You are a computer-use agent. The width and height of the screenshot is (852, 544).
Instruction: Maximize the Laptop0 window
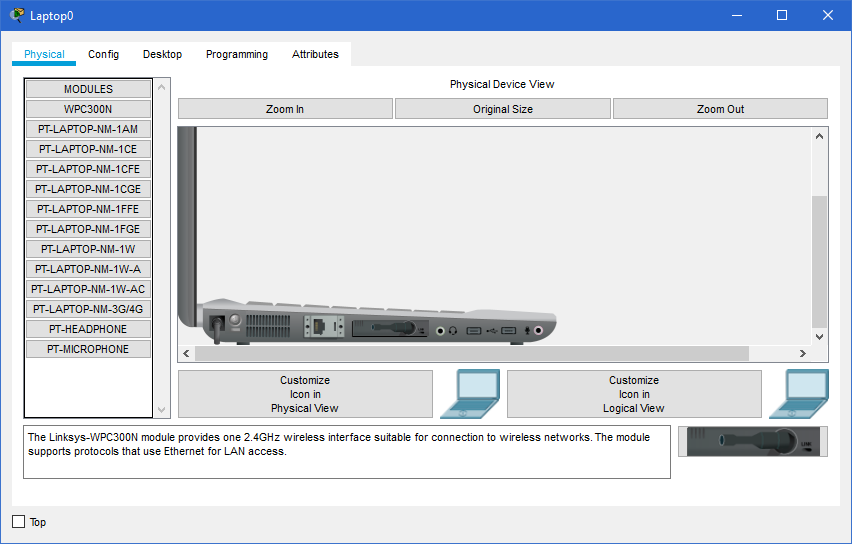782,15
